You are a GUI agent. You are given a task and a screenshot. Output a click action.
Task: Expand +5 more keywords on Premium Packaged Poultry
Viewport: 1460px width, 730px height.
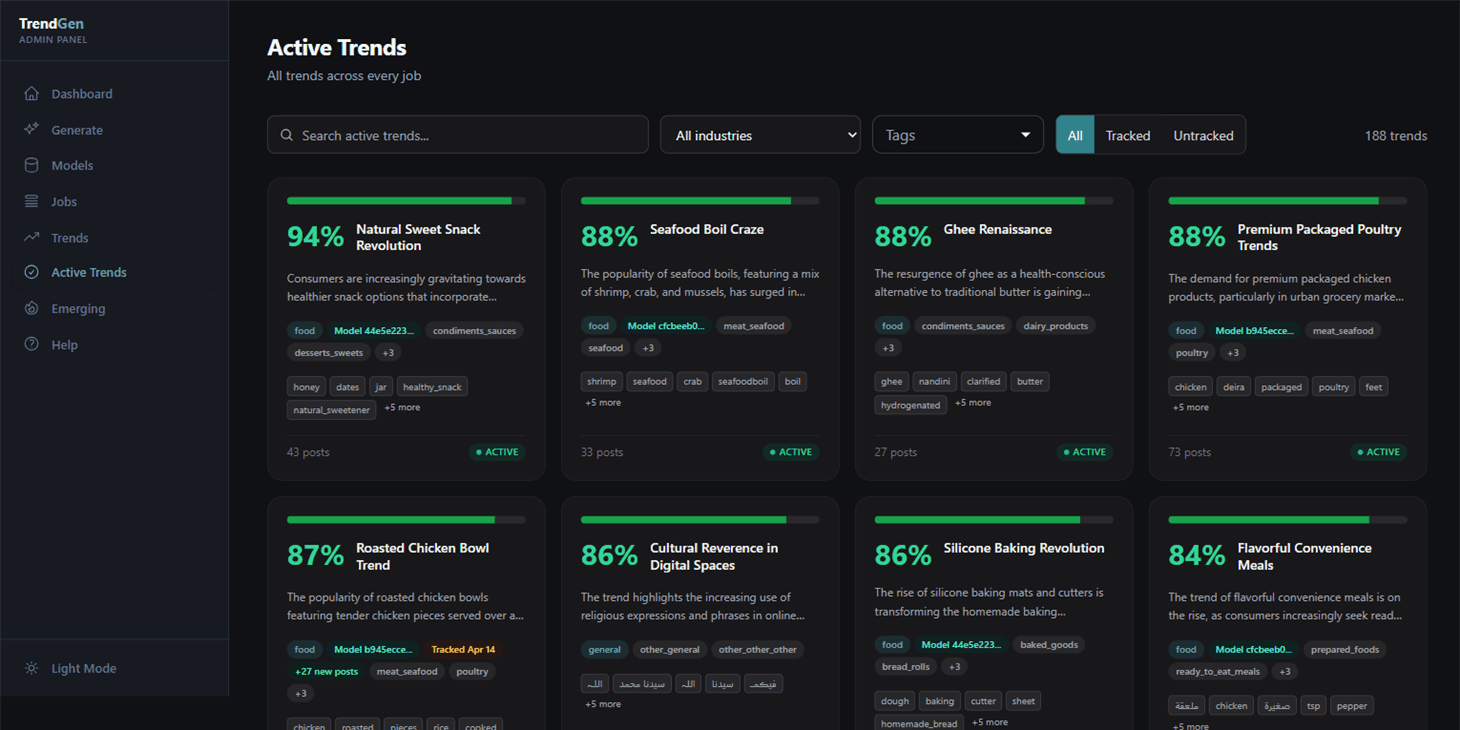pyautogui.click(x=1191, y=408)
